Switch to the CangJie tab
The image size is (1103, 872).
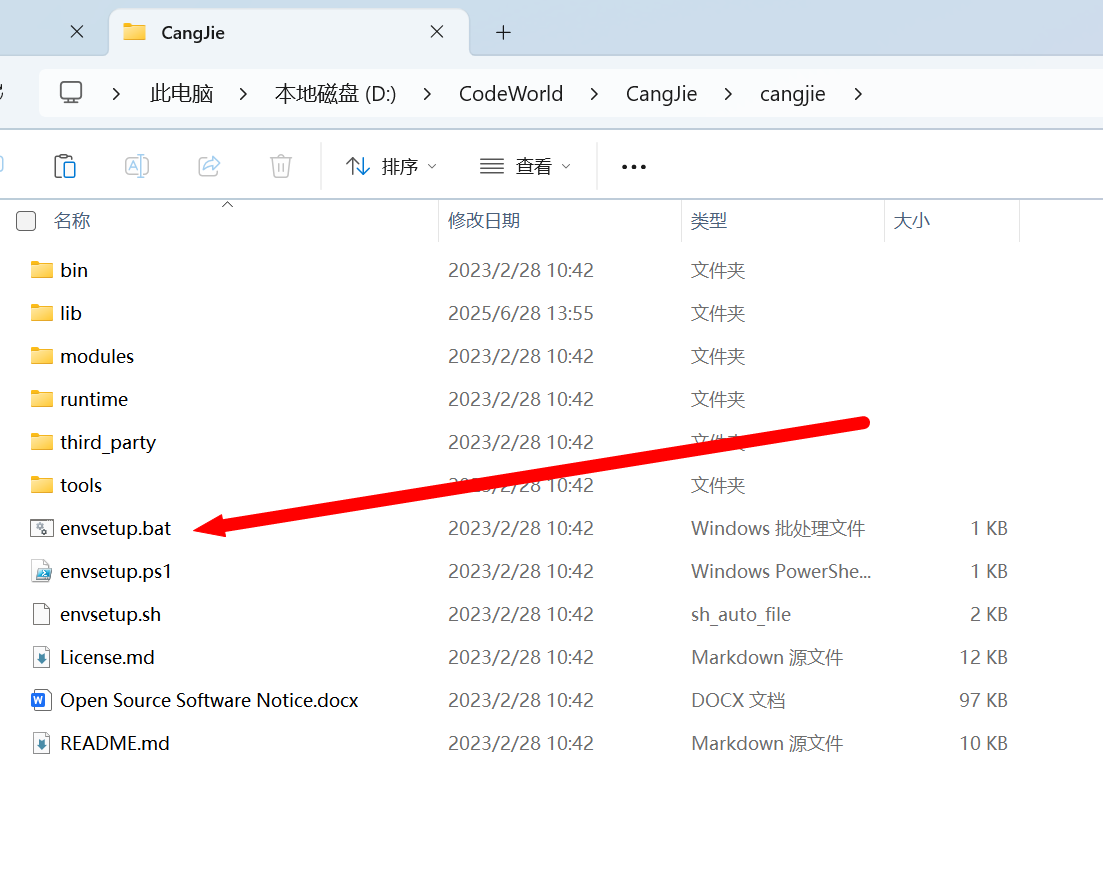tap(193, 32)
